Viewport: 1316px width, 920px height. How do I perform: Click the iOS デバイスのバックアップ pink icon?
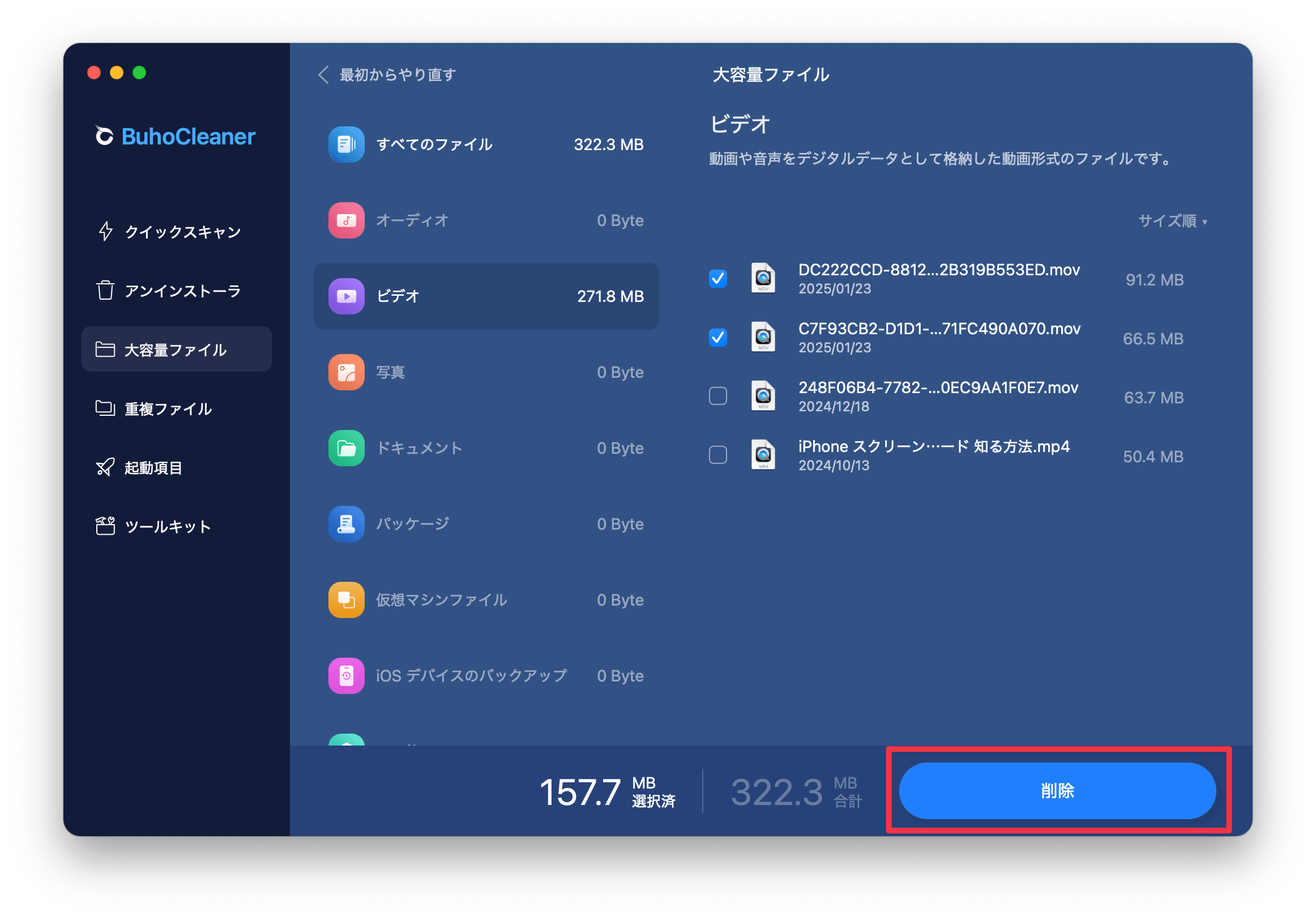point(346,676)
